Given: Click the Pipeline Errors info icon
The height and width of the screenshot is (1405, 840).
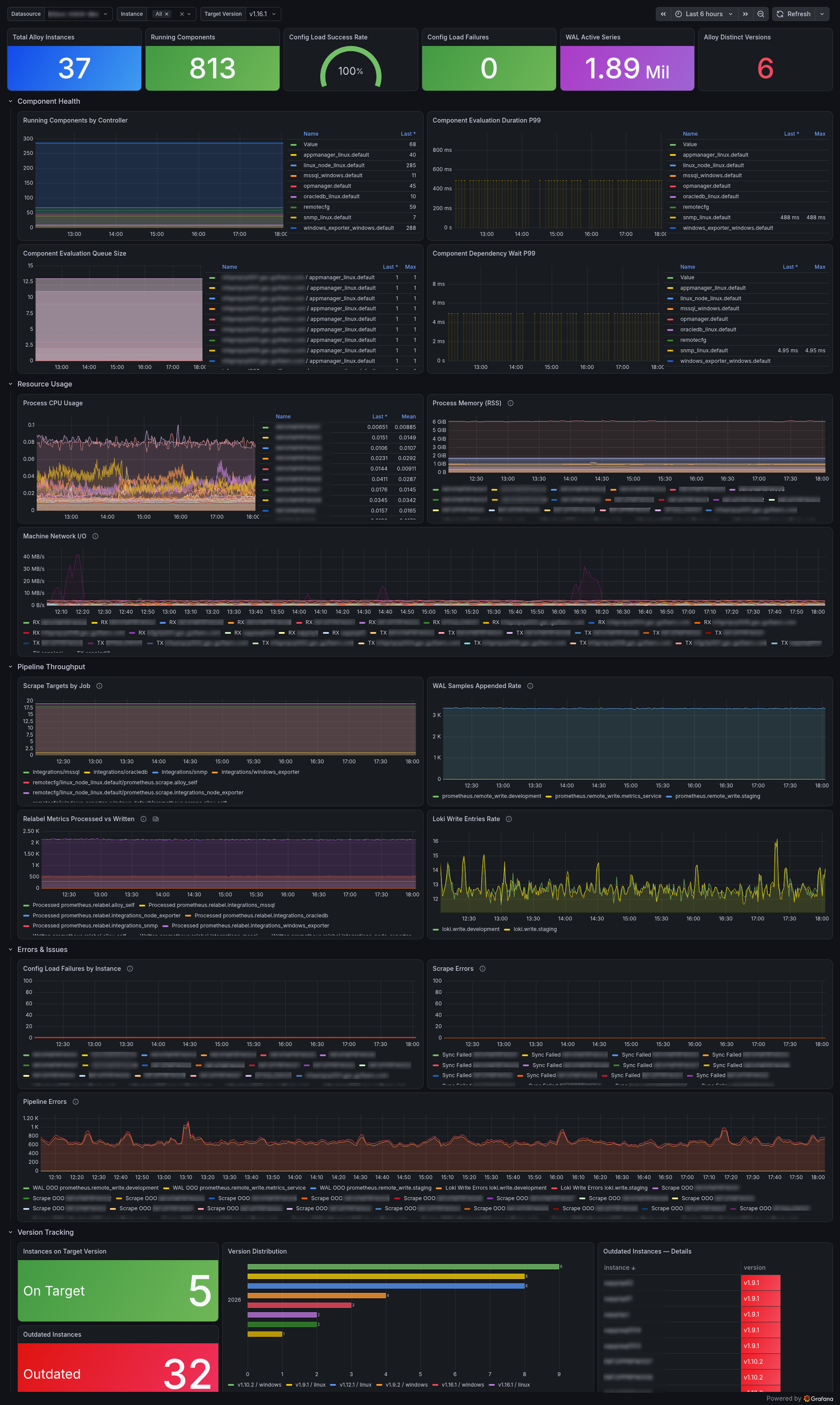Looking at the screenshot, I should pyautogui.click(x=75, y=1102).
